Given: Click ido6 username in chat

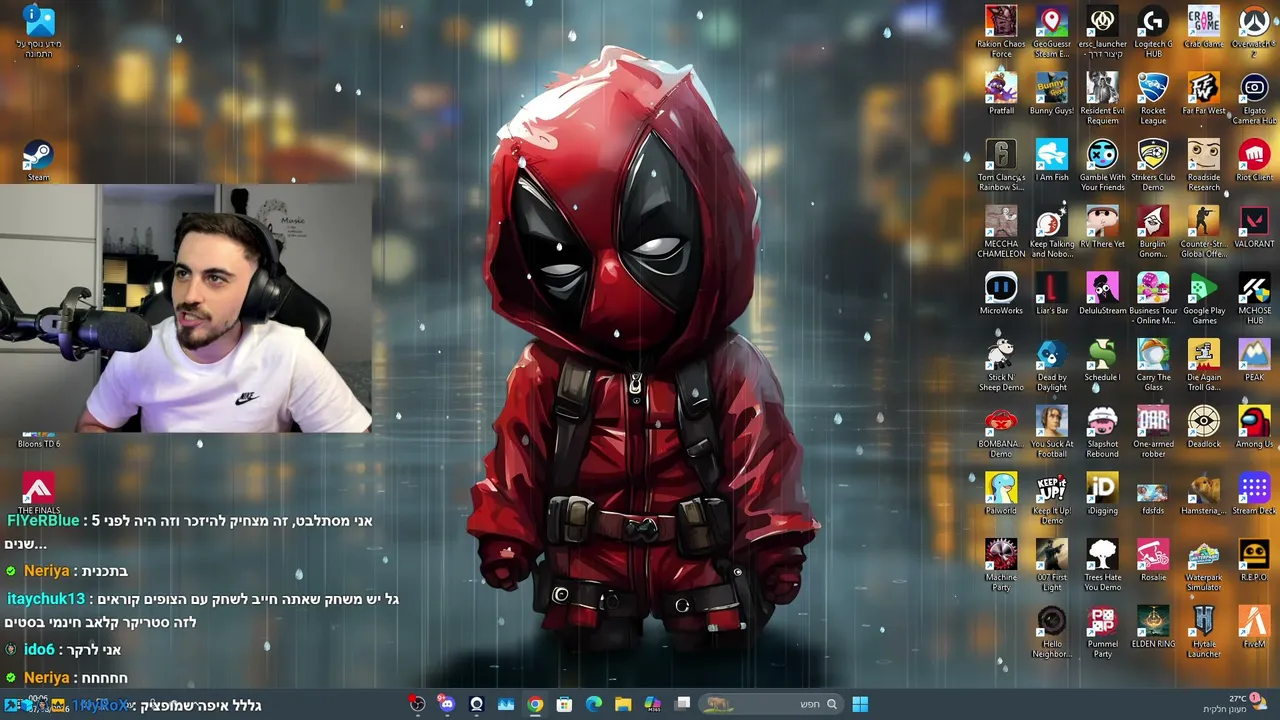Looking at the screenshot, I should point(39,650).
